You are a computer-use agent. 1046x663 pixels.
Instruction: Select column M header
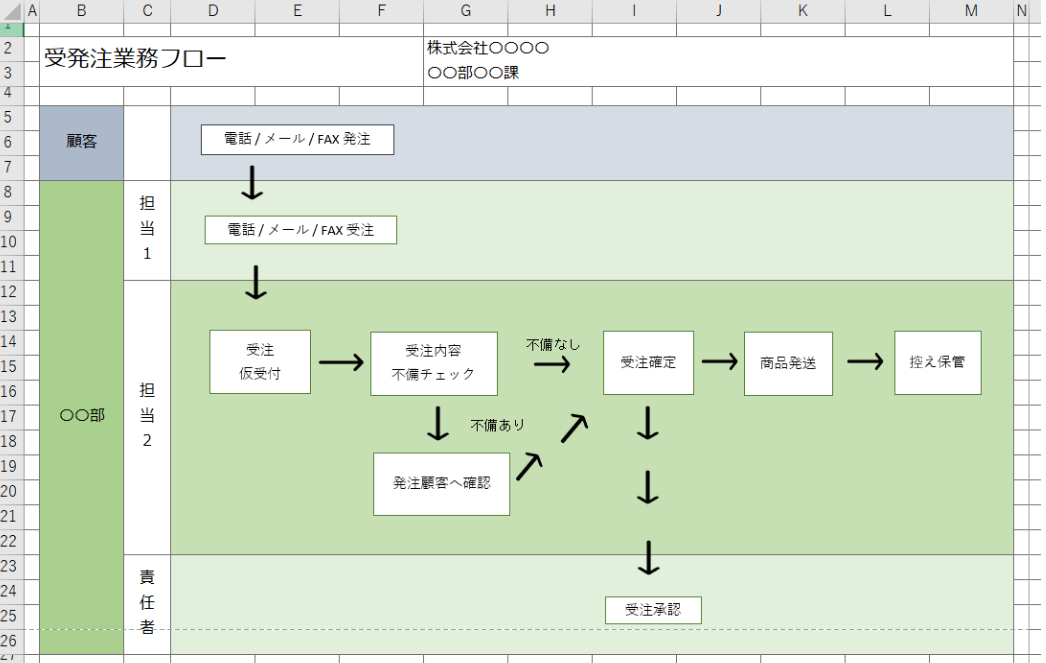971,11
